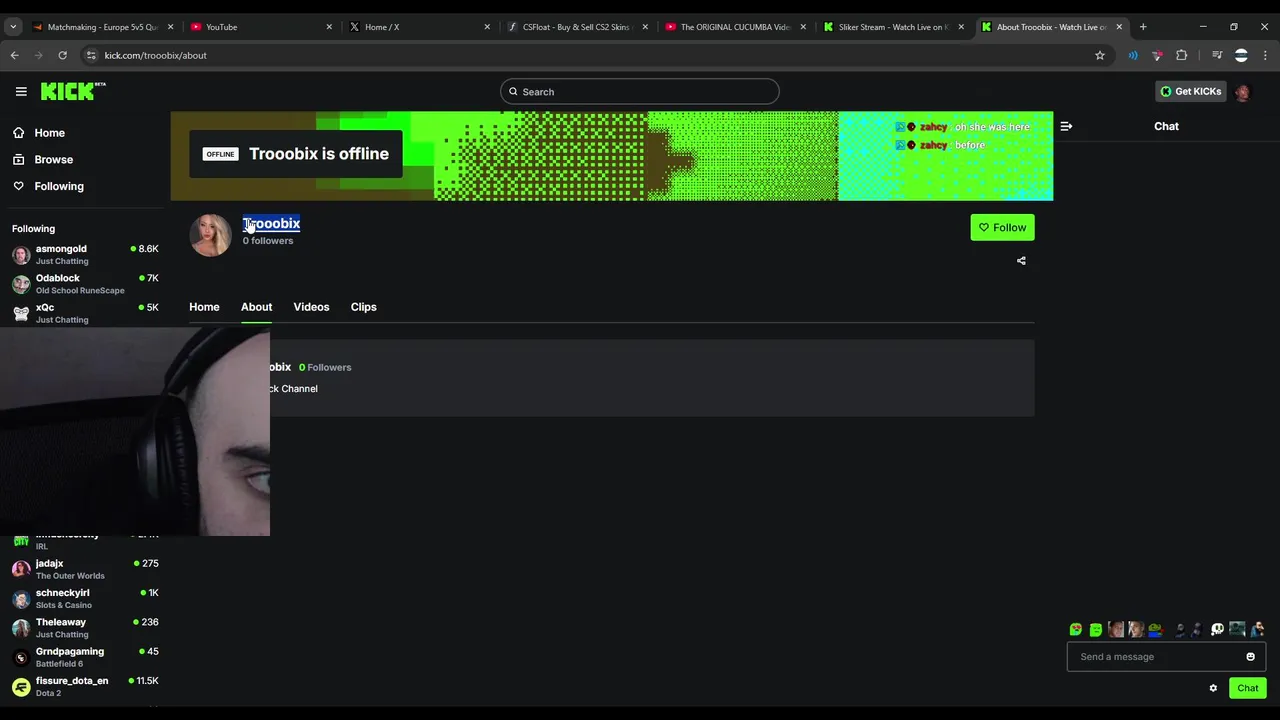Insert the white skull emote
1280x720 pixels.
pos(1217,630)
